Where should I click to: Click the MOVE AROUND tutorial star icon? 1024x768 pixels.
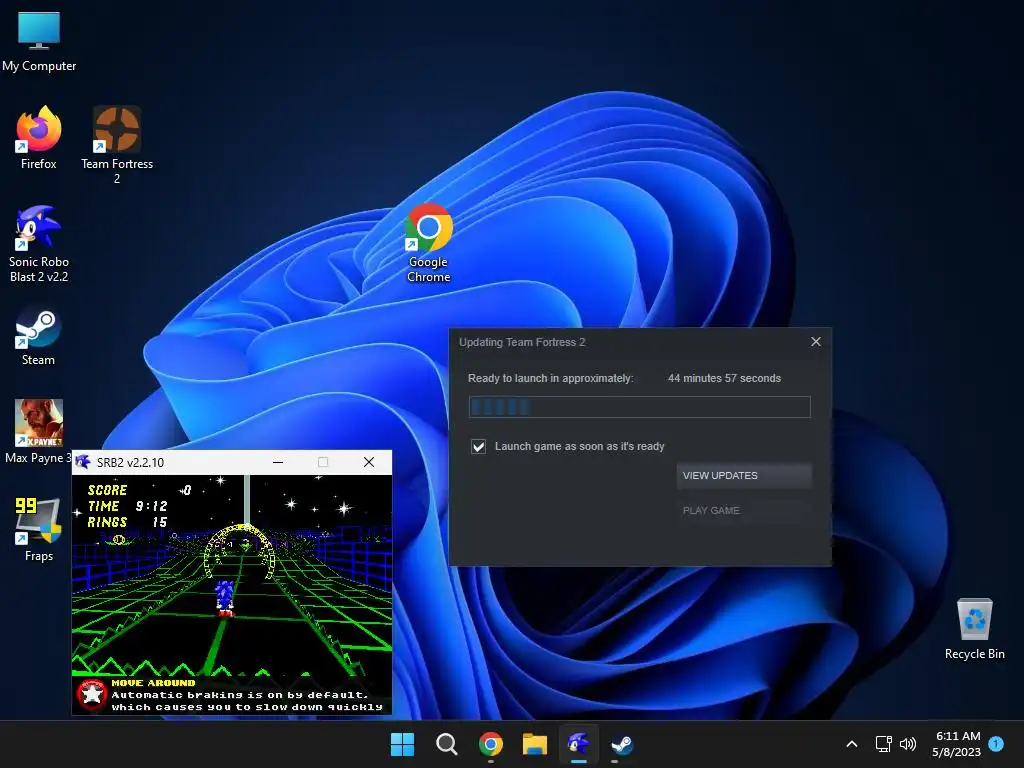coord(92,694)
